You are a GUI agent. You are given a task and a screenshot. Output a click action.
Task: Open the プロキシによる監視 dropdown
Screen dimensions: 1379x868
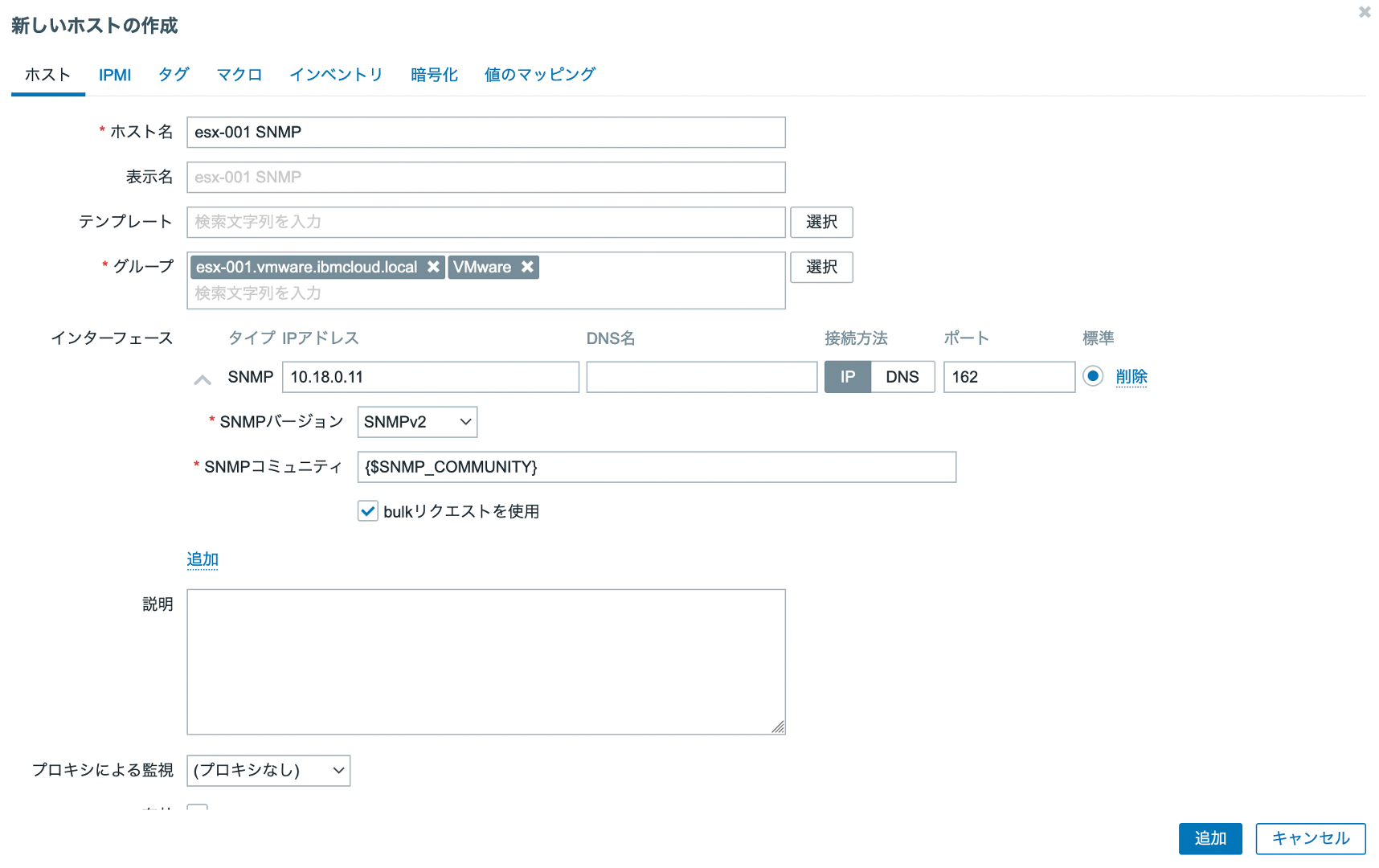point(268,771)
